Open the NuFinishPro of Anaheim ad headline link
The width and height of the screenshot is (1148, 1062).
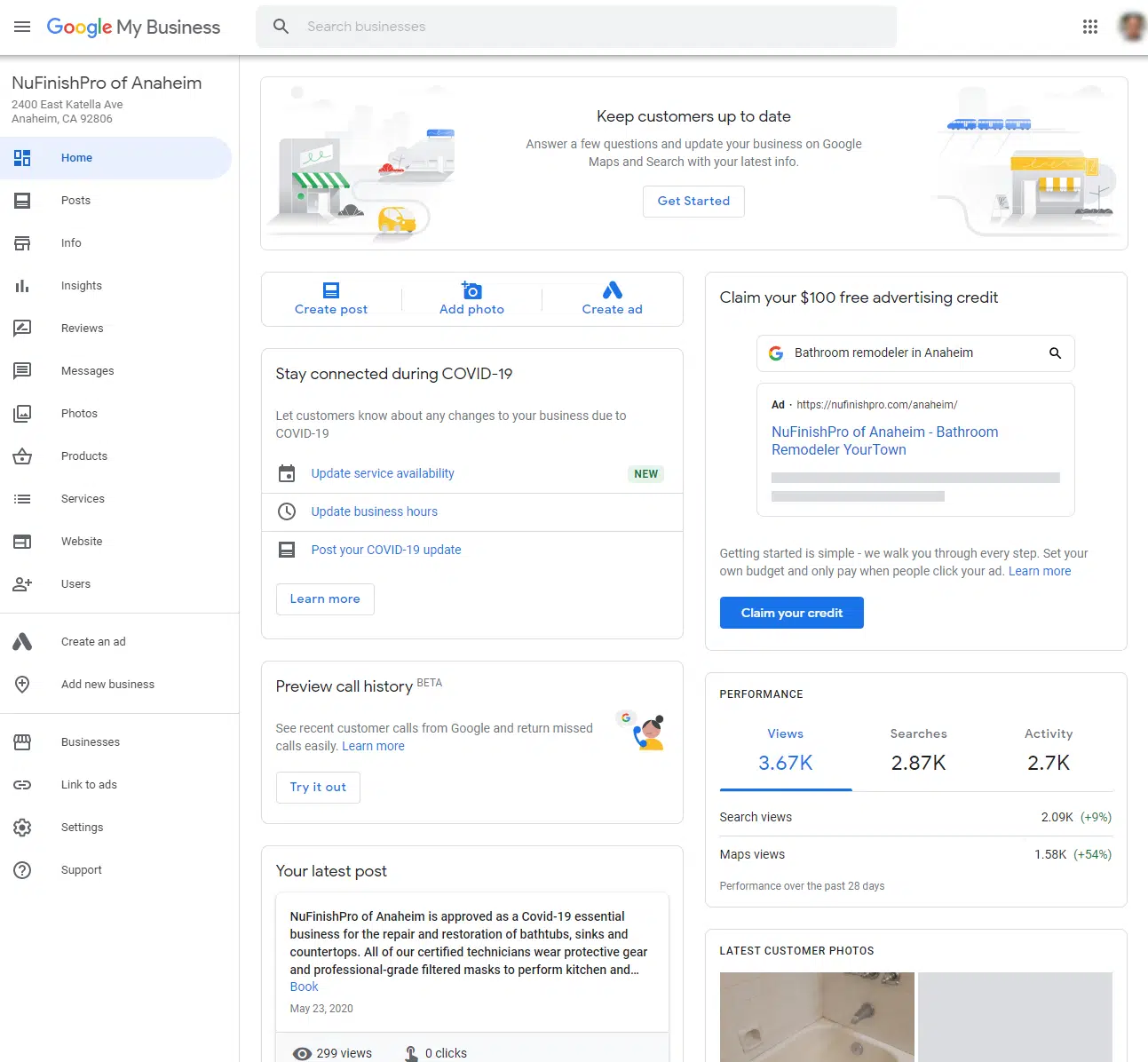(x=884, y=440)
